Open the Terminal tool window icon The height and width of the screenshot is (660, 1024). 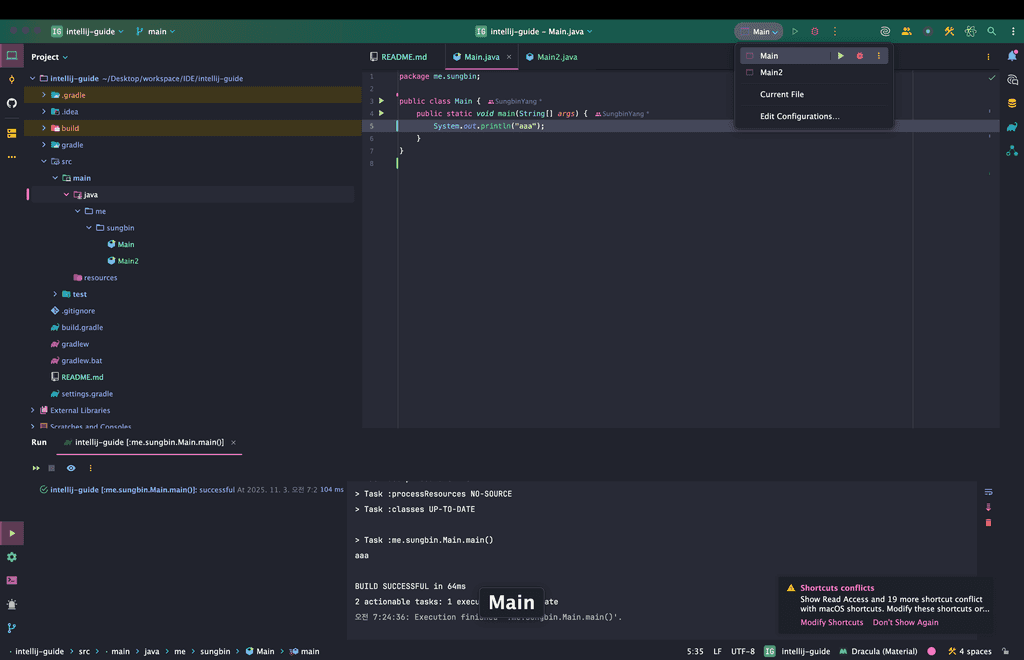[12, 580]
